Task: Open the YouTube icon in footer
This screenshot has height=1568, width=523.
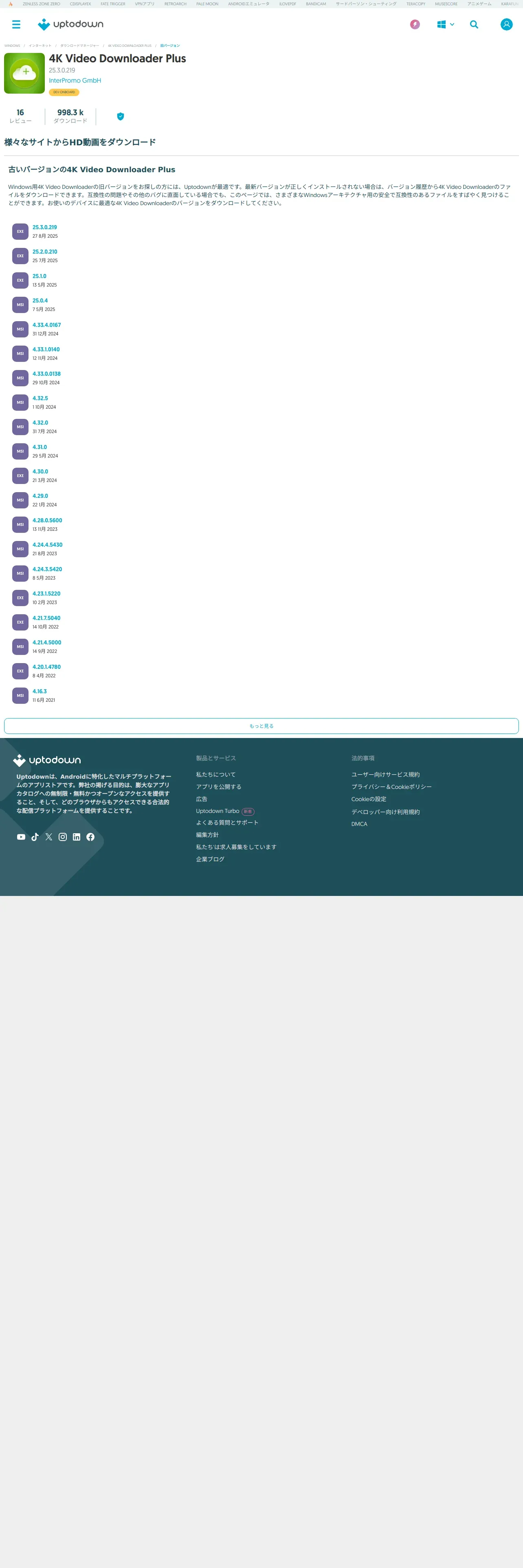Action: (21, 837)
